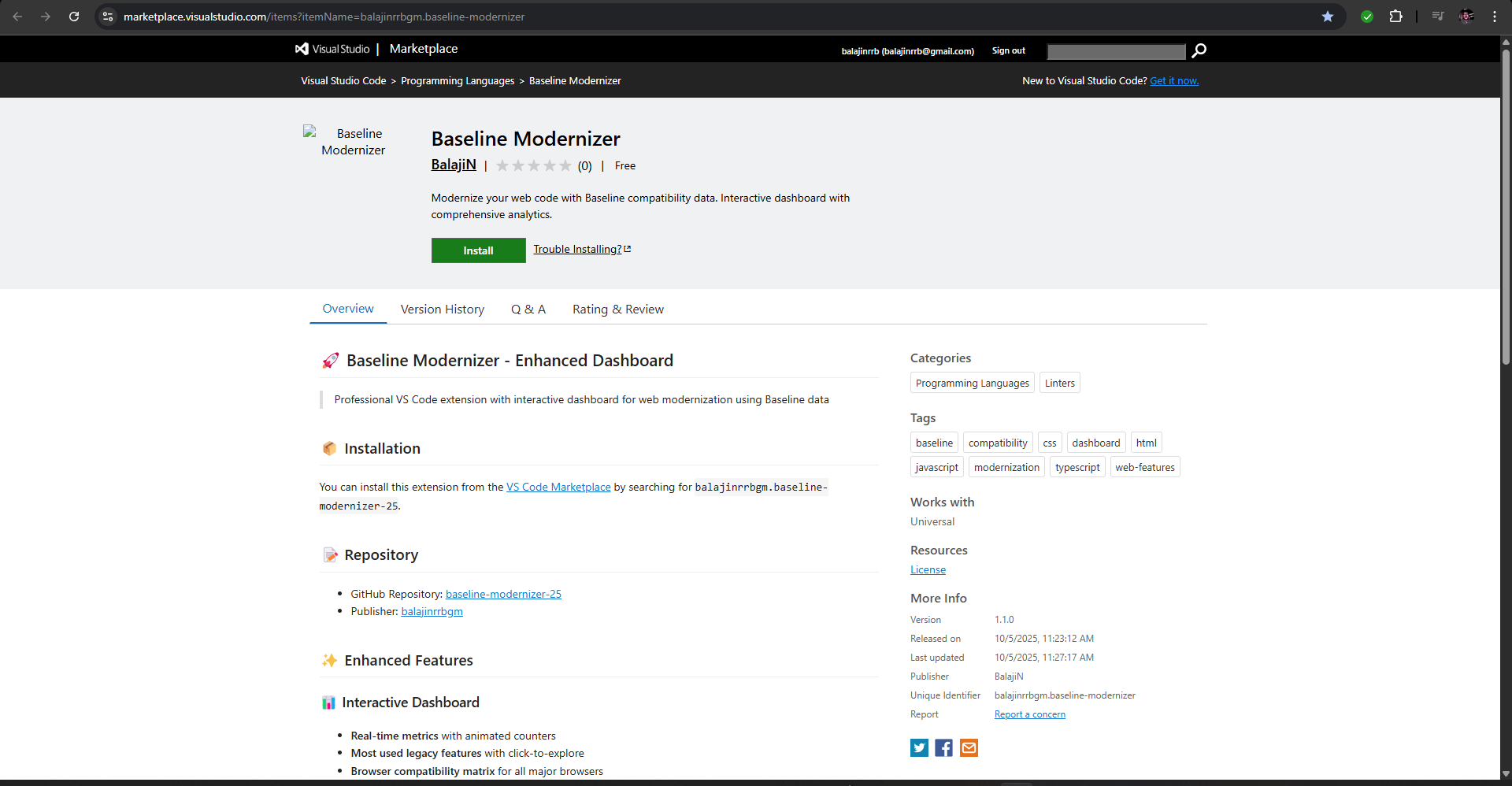Open the green checkmark extension icon

coord(1367,17)
